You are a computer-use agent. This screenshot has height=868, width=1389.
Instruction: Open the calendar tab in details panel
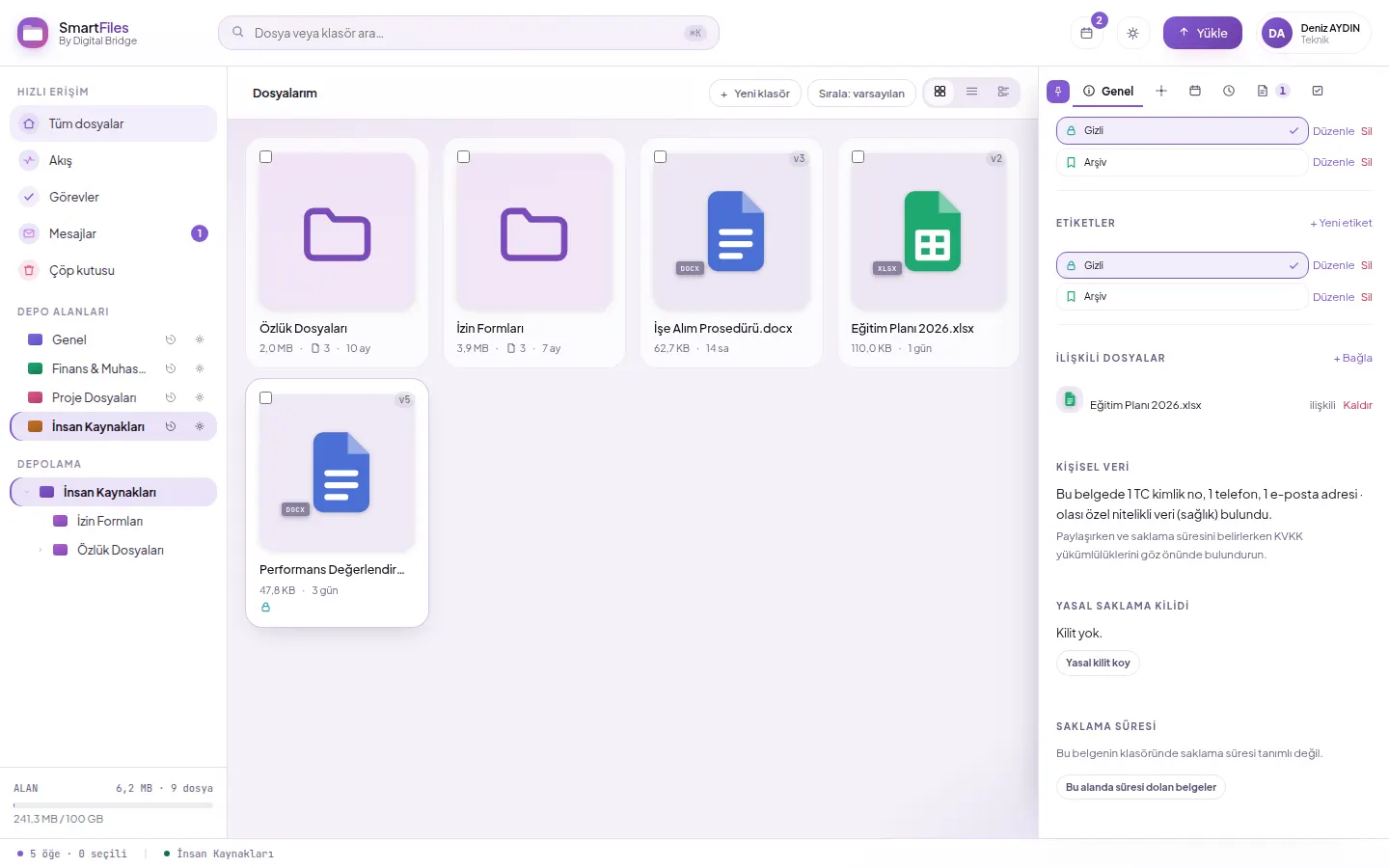(1195, 92)
